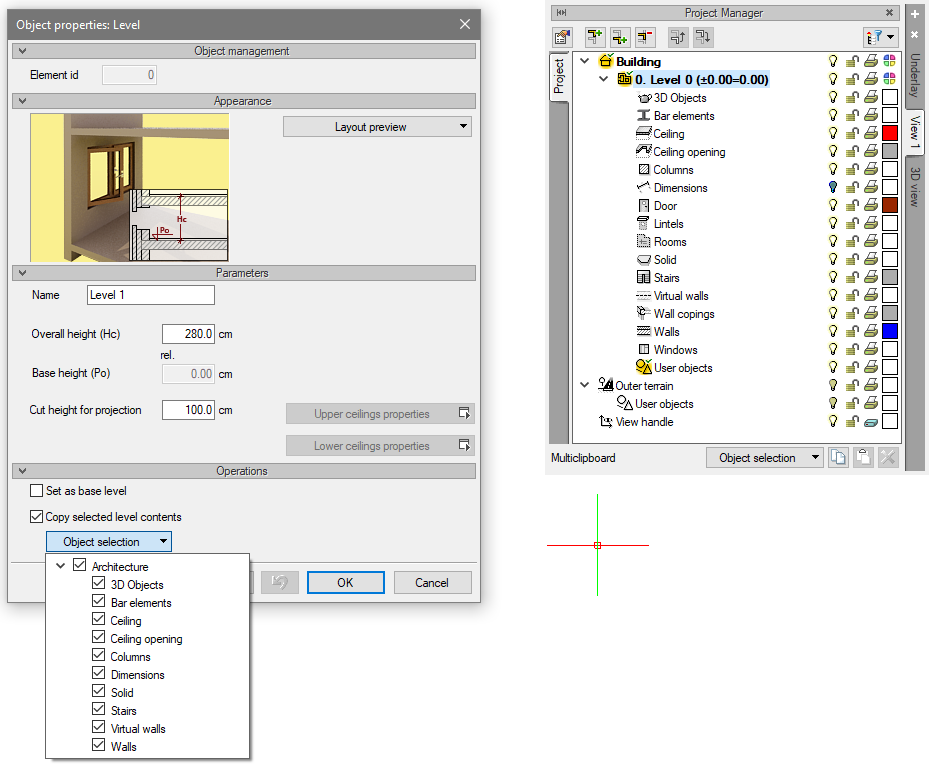
Task: Toggle print icon for Door row
Action: [x=871, y=205]
